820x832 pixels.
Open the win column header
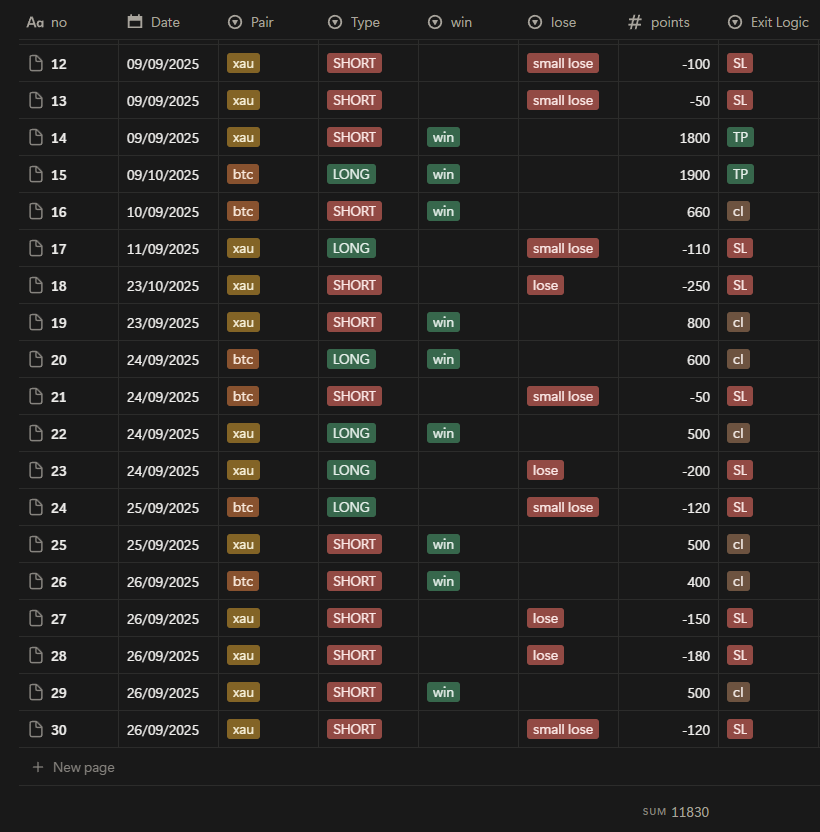pyautogui.click(x=451, y=22)
